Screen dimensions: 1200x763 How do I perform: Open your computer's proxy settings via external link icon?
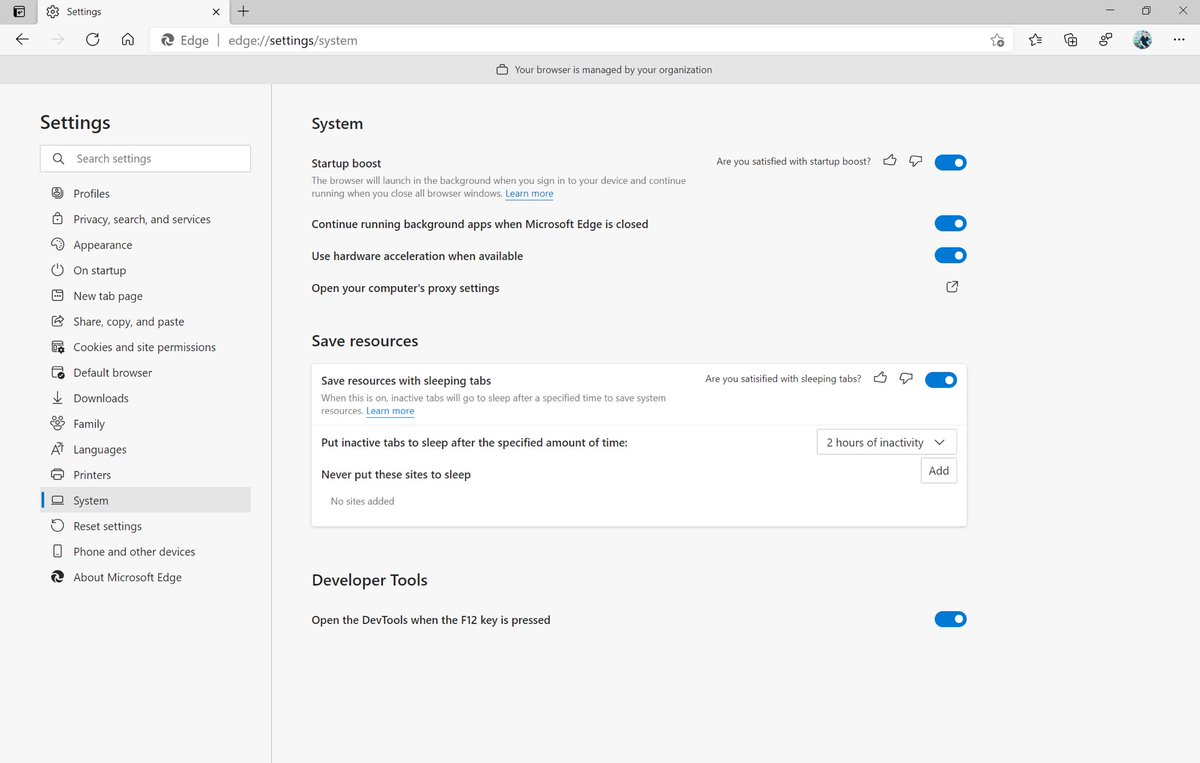[x=951, y=287]
